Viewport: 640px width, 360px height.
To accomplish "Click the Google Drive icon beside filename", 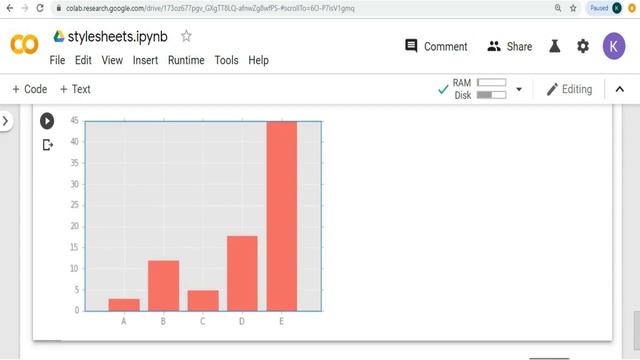I will pos(59,36).
